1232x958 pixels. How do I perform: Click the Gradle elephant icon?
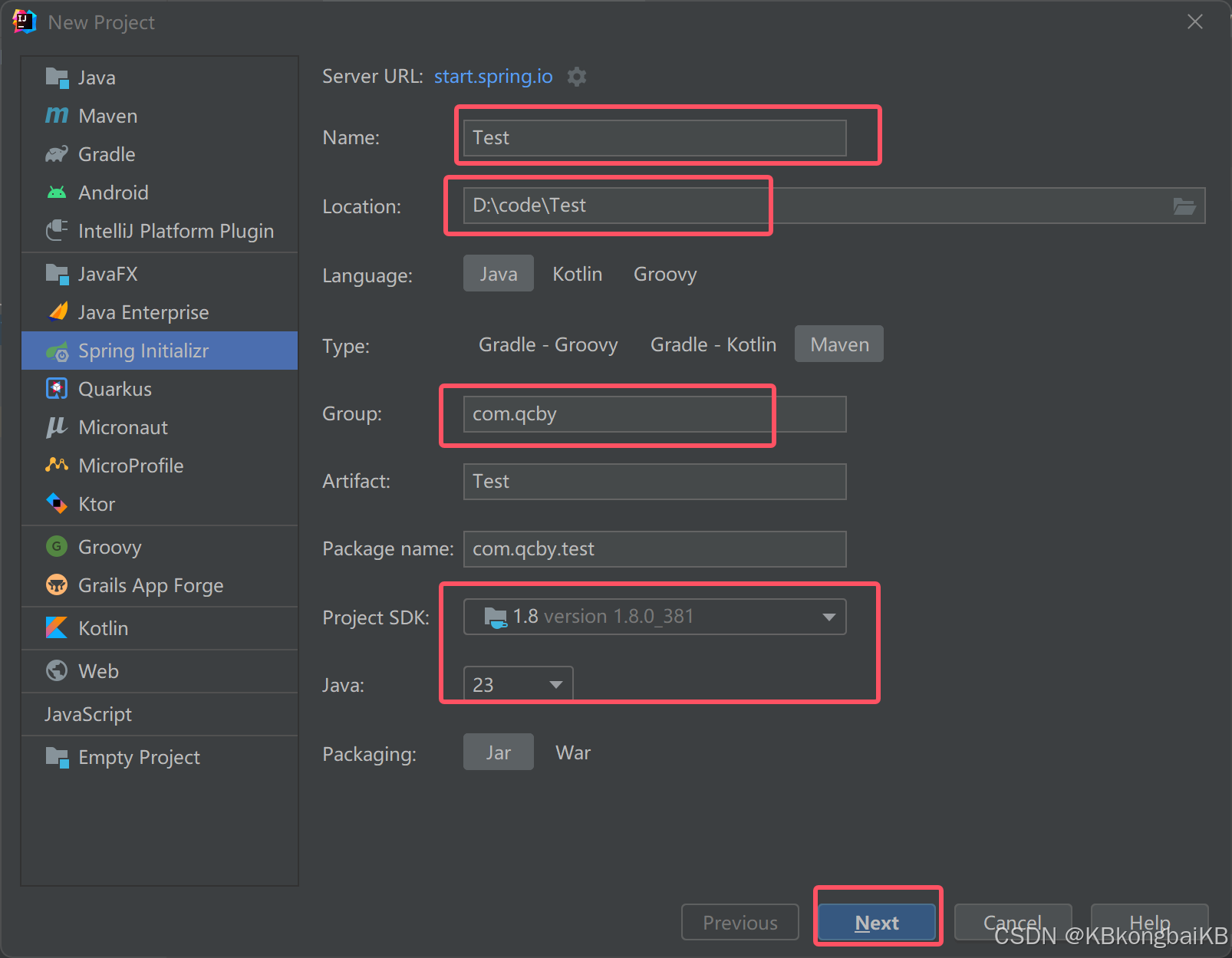pos(57,154)
